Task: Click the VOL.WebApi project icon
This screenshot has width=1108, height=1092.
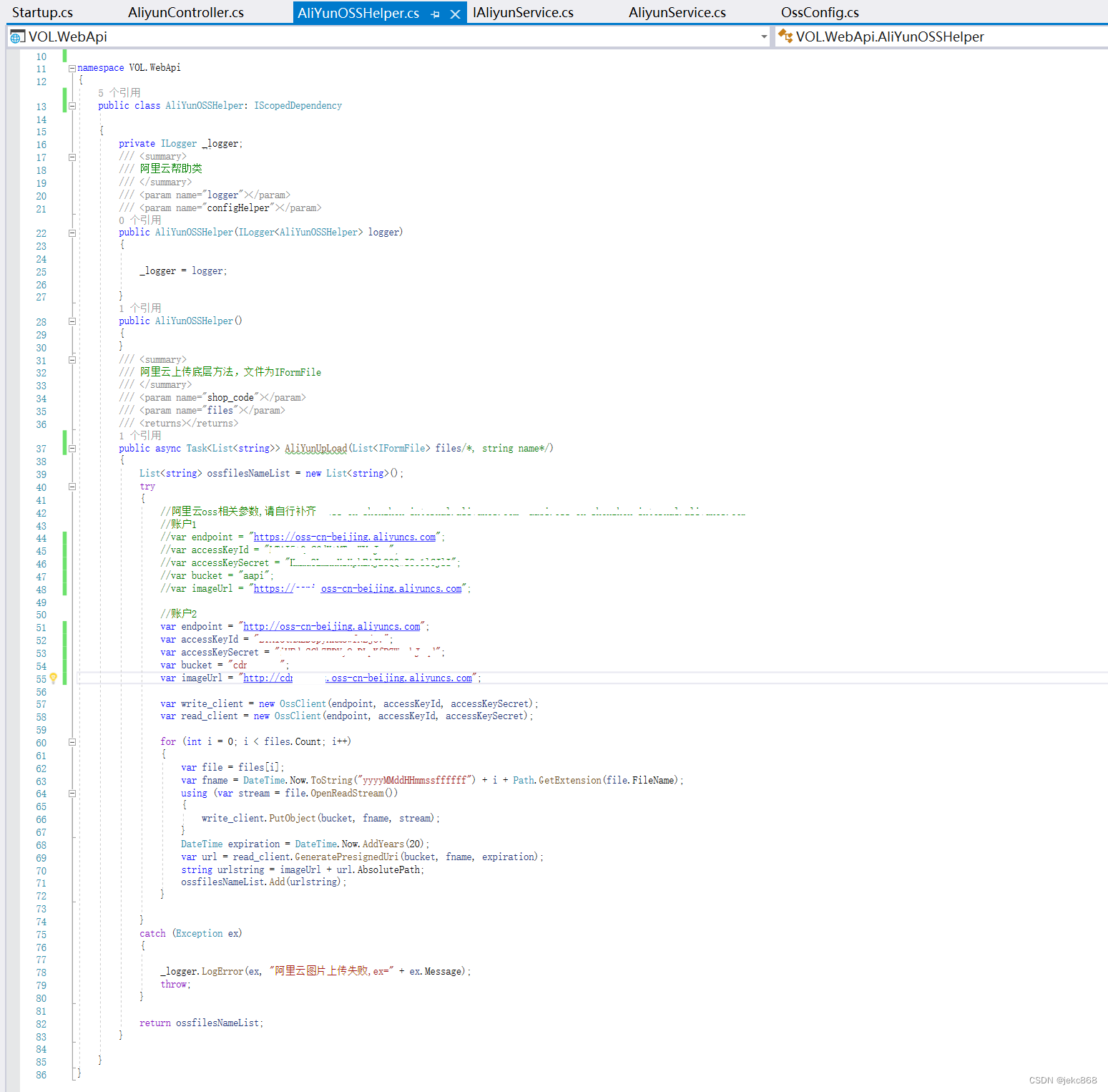Action: click(x=17, y=36)
